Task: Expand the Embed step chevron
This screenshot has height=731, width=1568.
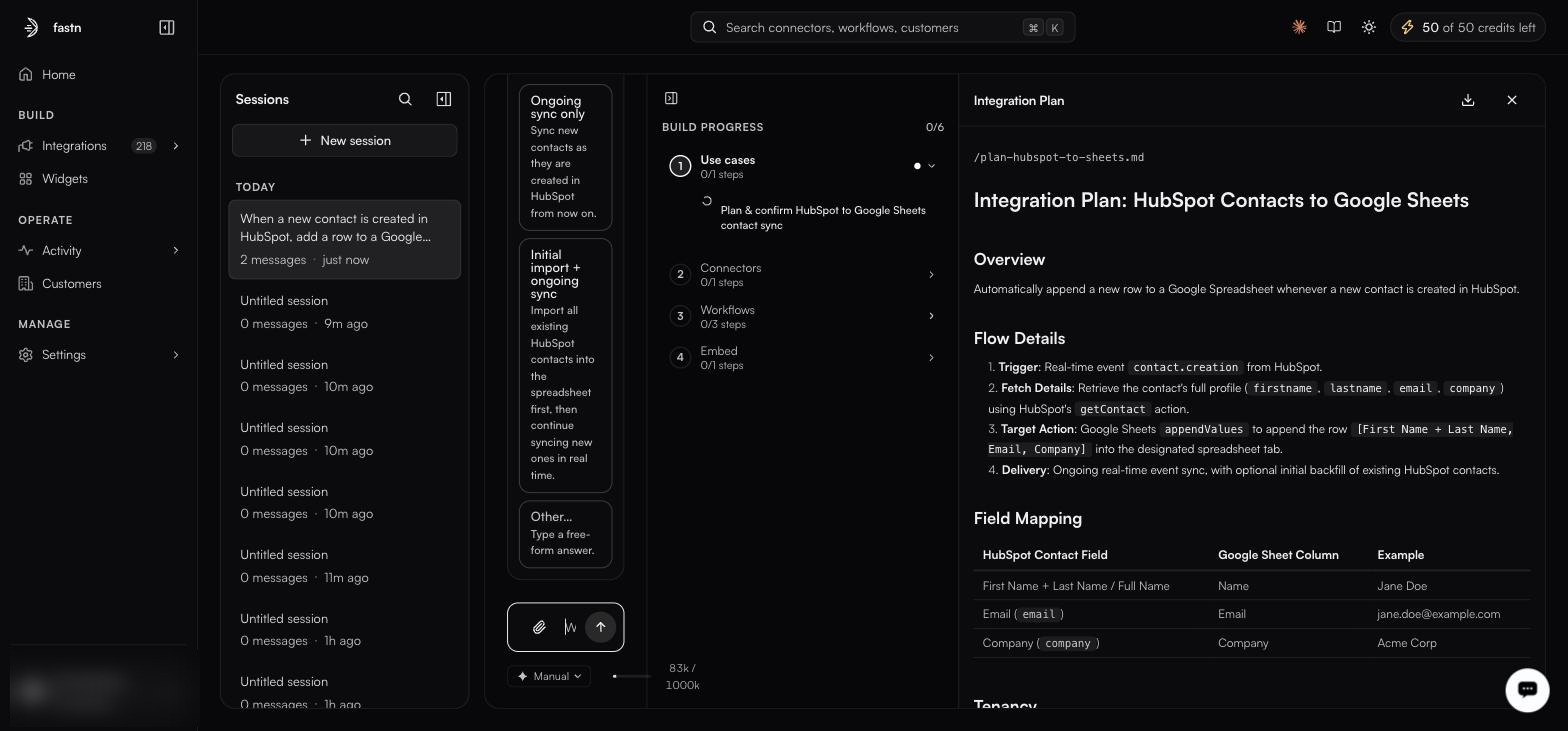Action: click(931, 358)
